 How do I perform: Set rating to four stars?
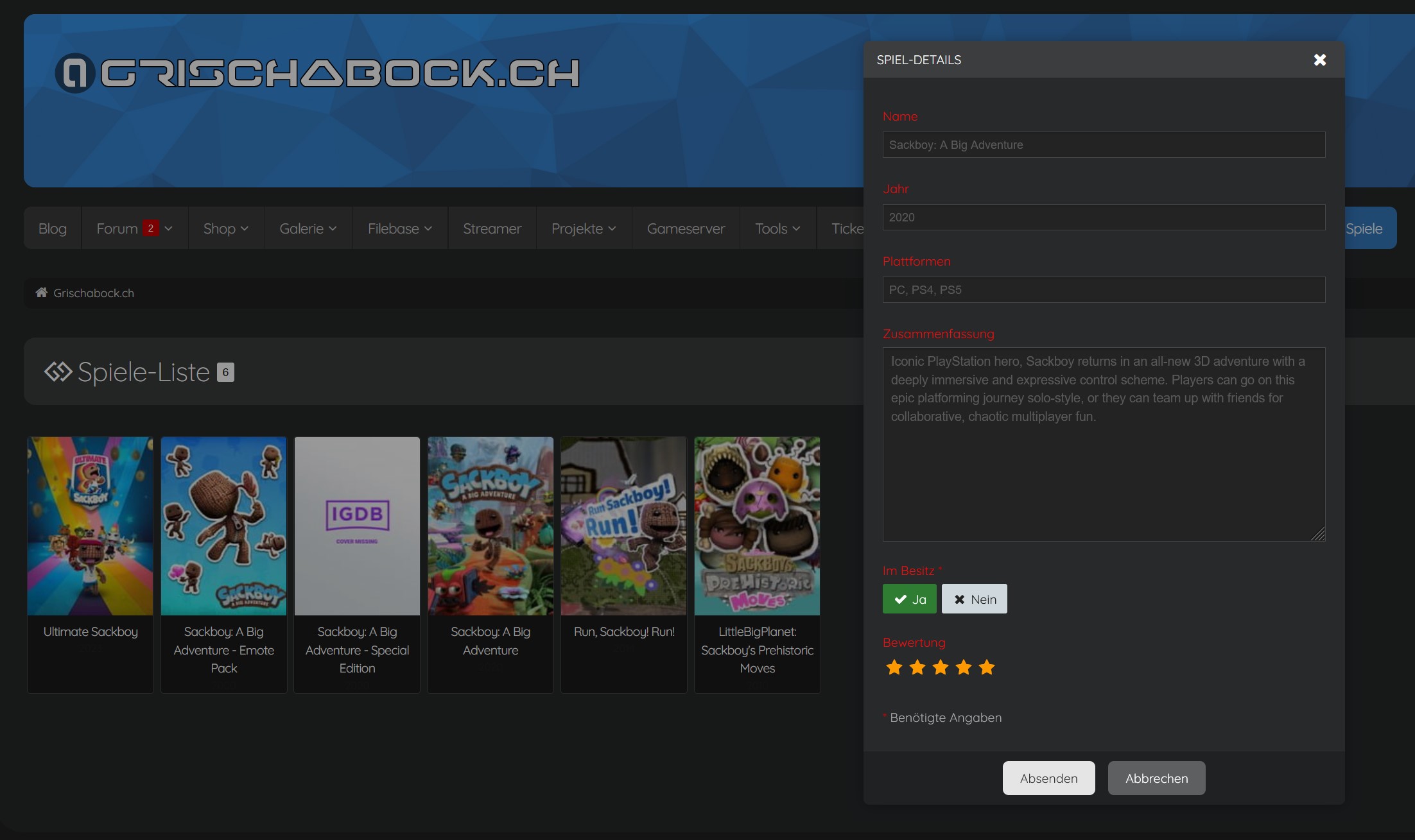click(963, 667)
